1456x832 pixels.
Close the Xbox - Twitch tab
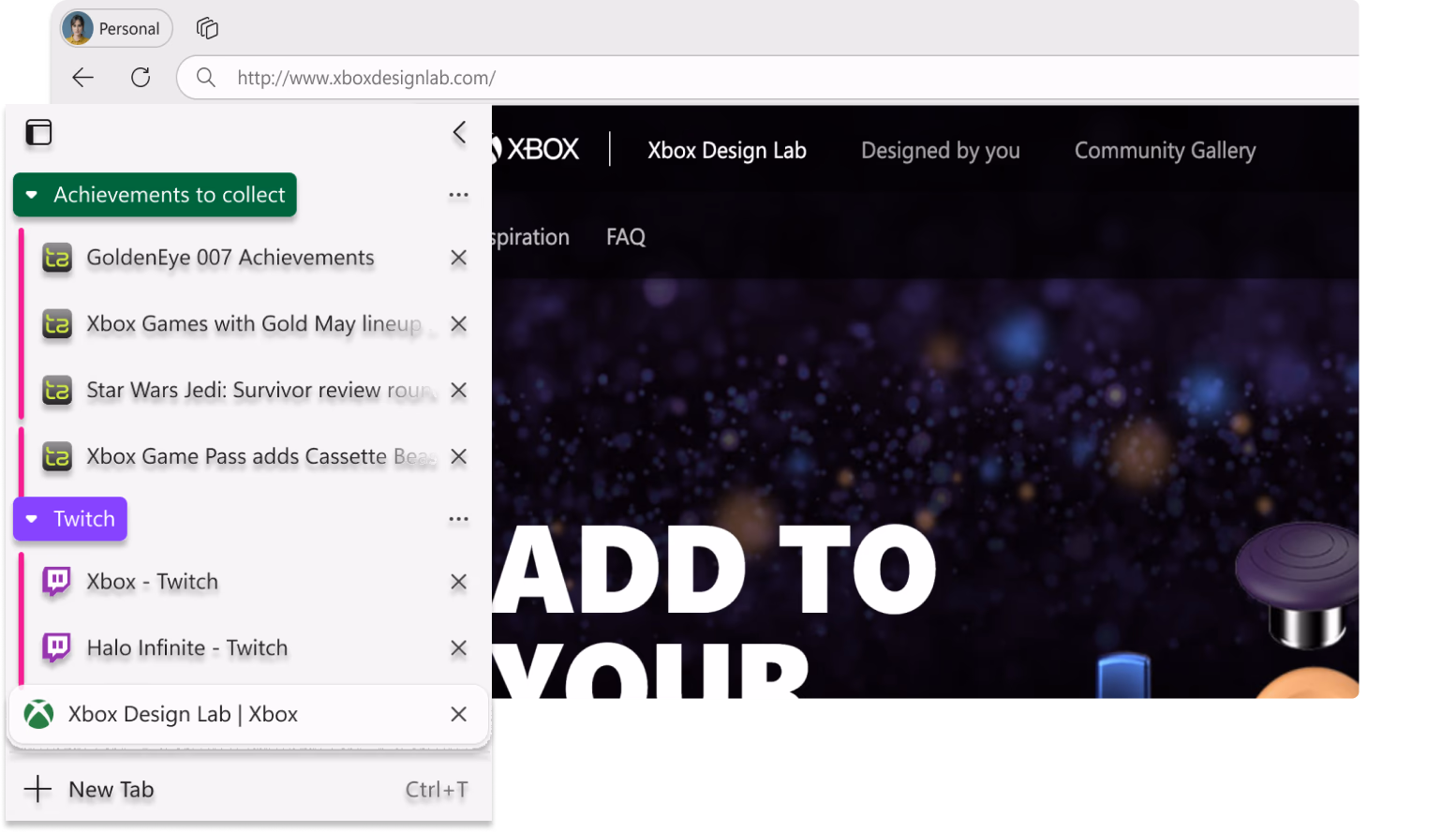pos(458,582)
